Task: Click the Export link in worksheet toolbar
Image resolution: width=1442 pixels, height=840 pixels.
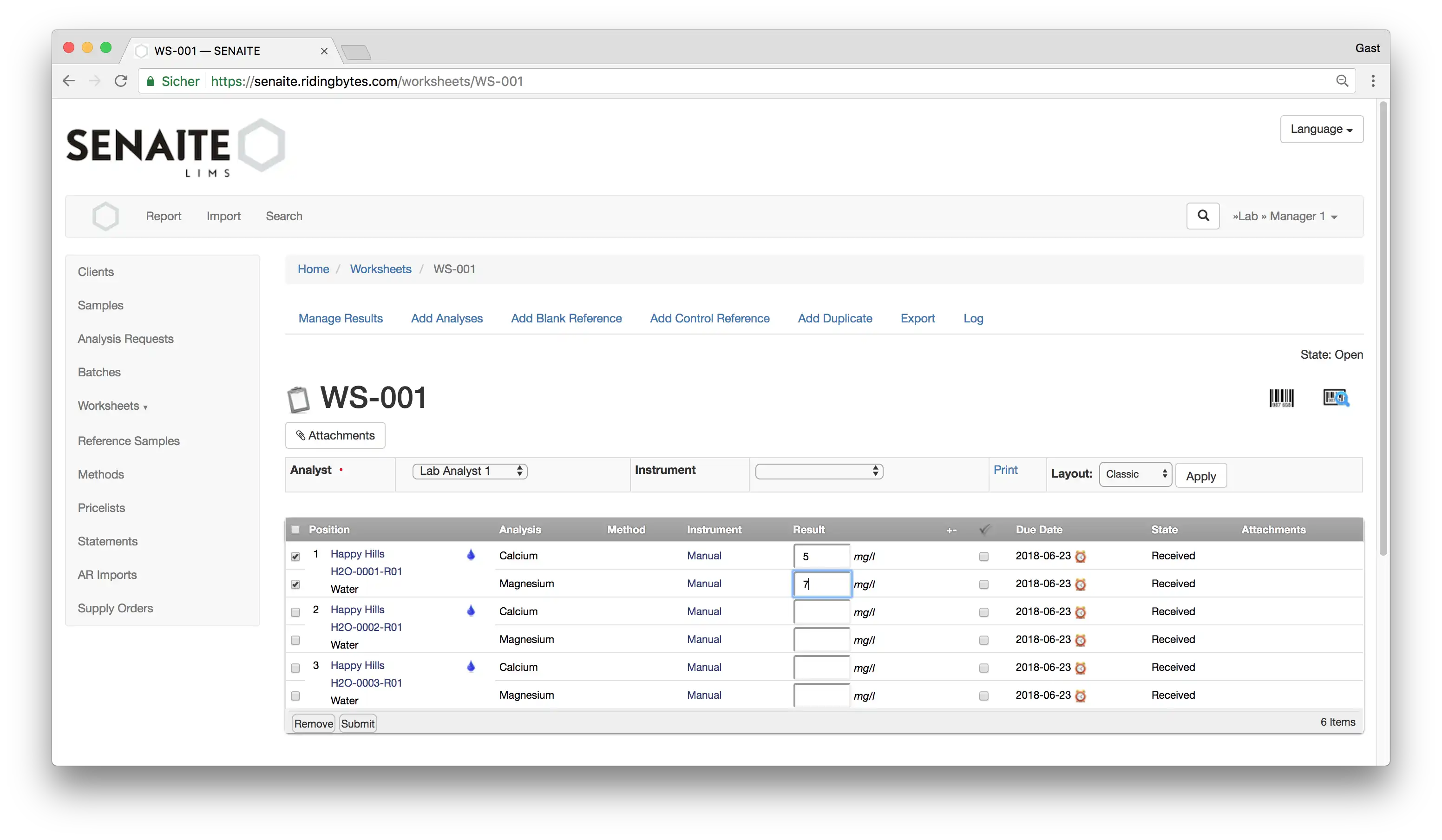Action: point(918,318)
